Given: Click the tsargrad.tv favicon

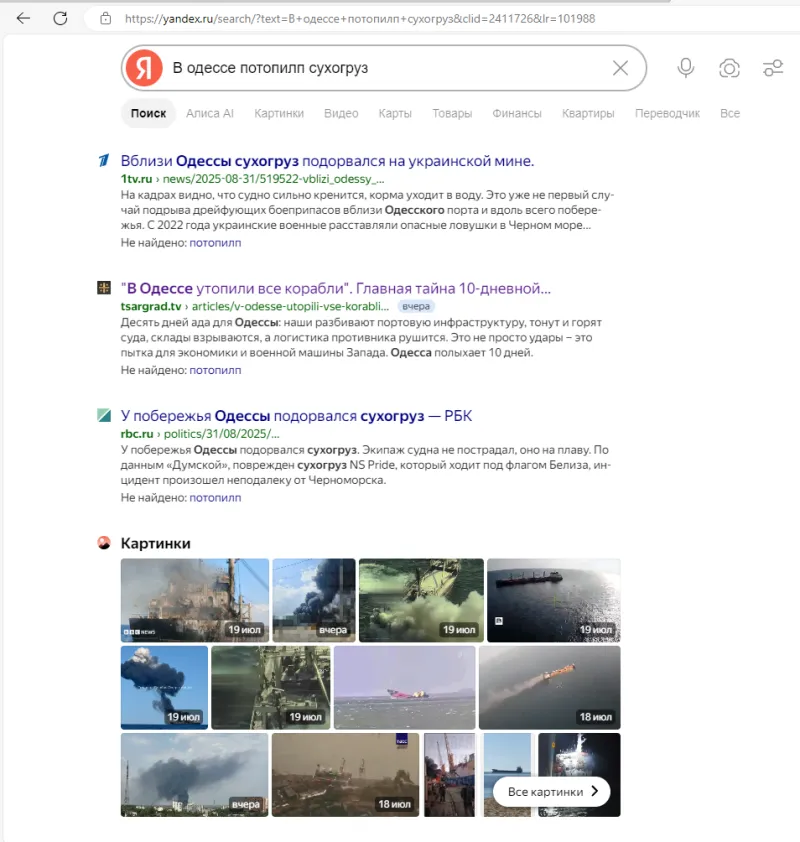Looking at the screenshot, I should pos(104,288).
